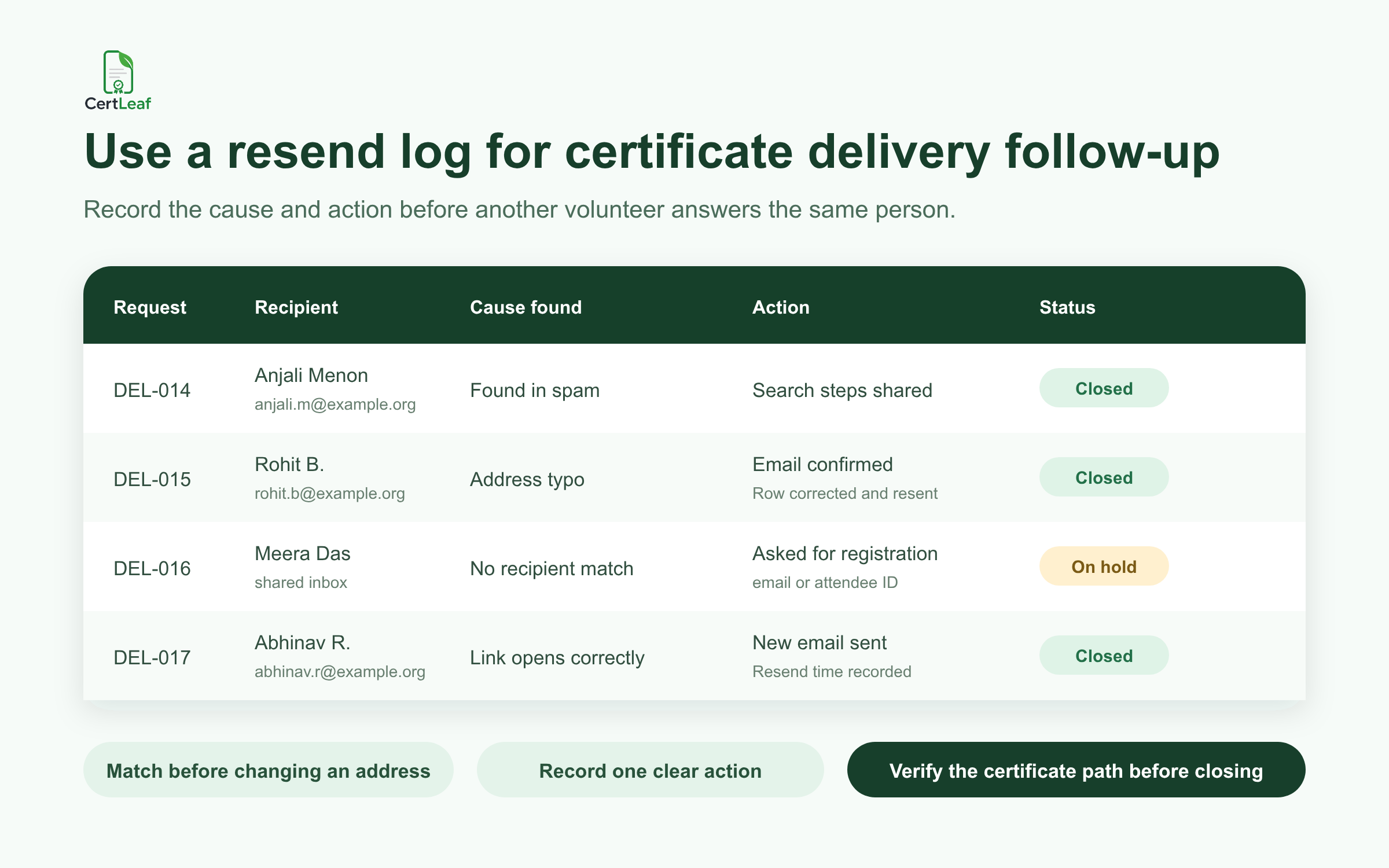
Task: Click the Closed status badge for DEL-017
Action: click(1104, 655)
